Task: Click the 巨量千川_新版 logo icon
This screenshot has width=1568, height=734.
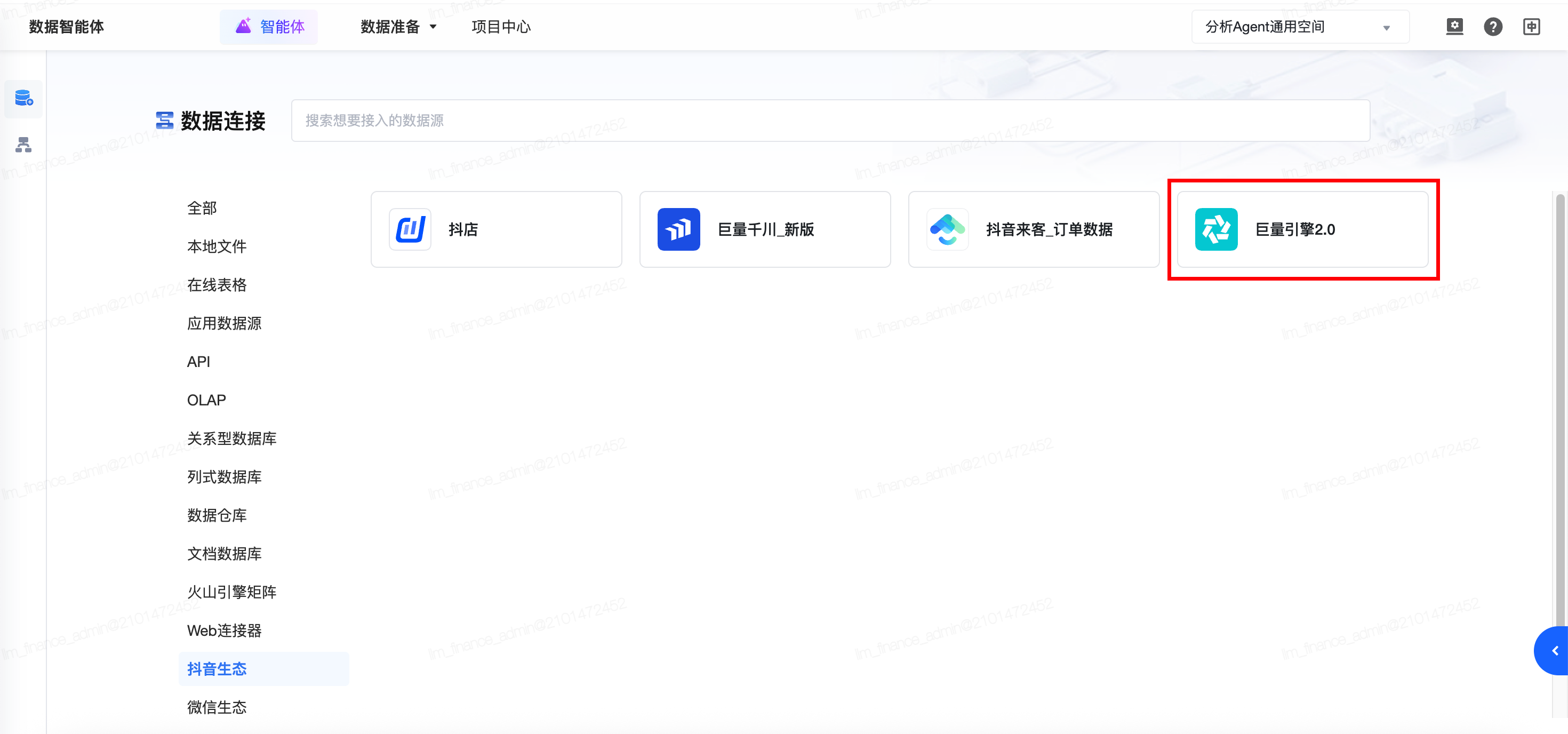Action: coord(679,229)
